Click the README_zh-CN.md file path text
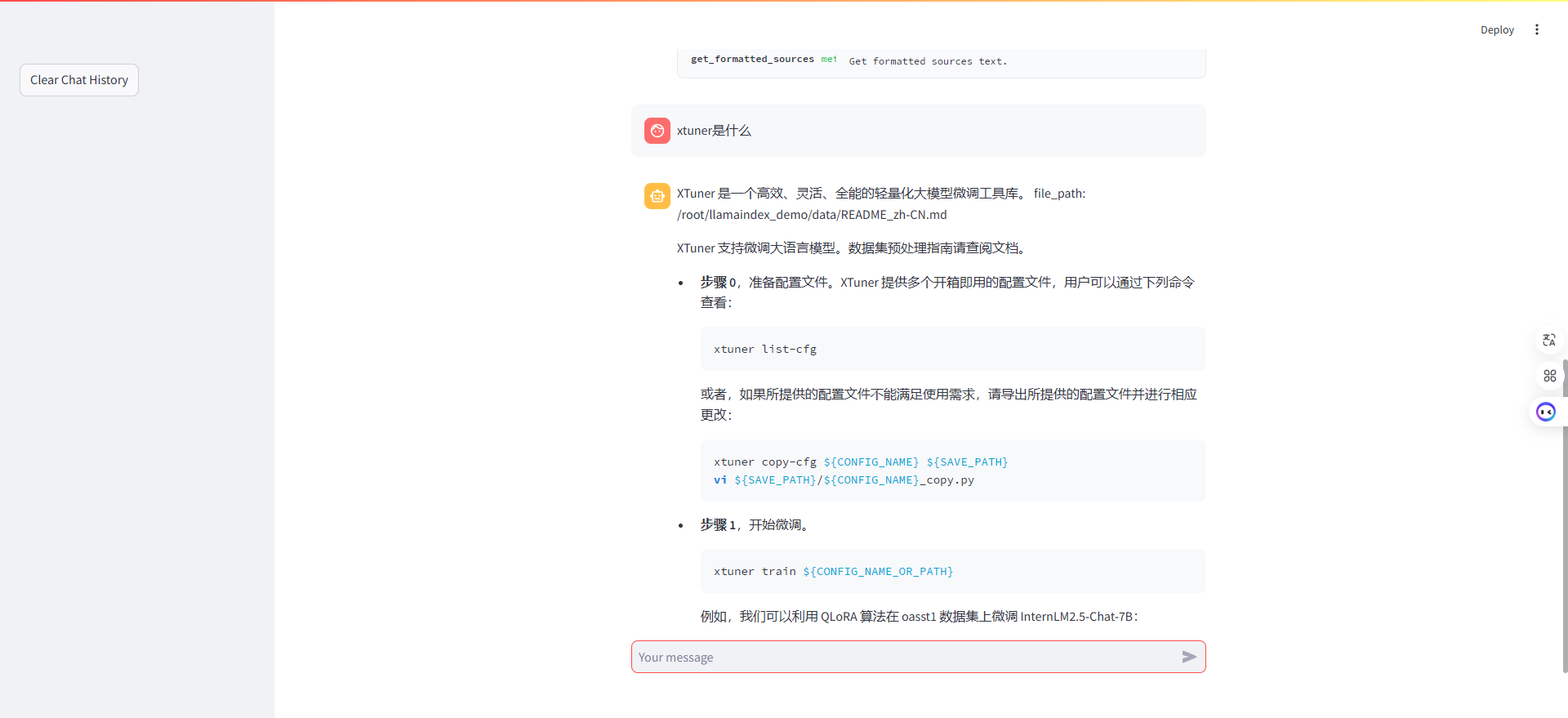1568x718 pixels. click(812, 215)
